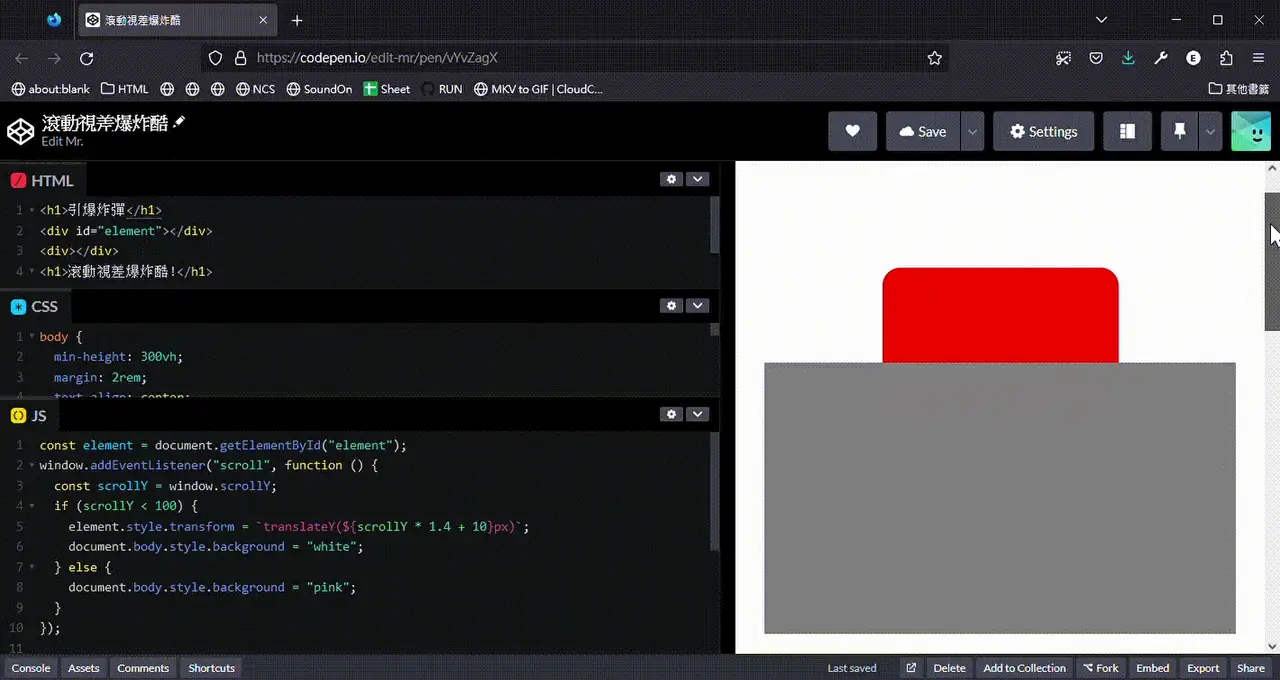Click the preview scrollbar up arrow

coord(1272,170)
